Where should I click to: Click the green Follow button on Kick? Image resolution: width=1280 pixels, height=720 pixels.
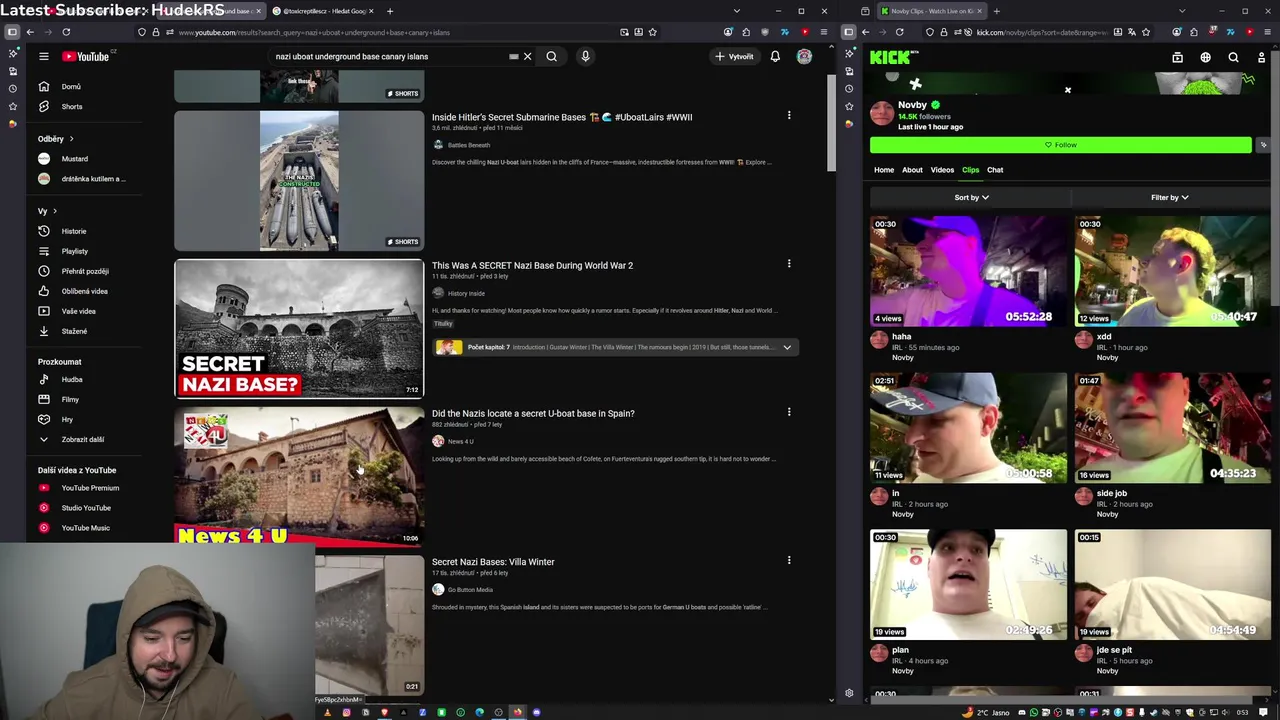point(1060,145)
